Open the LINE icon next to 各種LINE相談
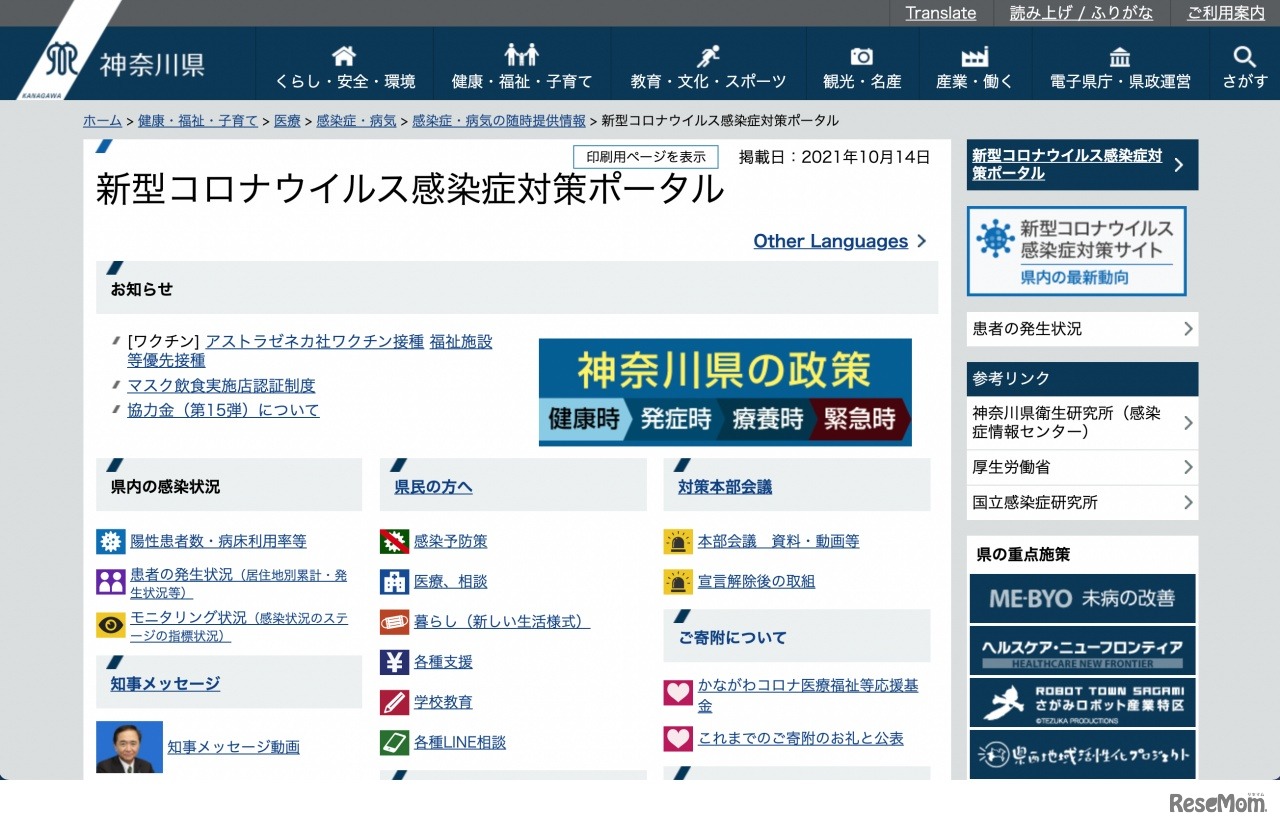Screen dimensions: 1280x826 393,742
